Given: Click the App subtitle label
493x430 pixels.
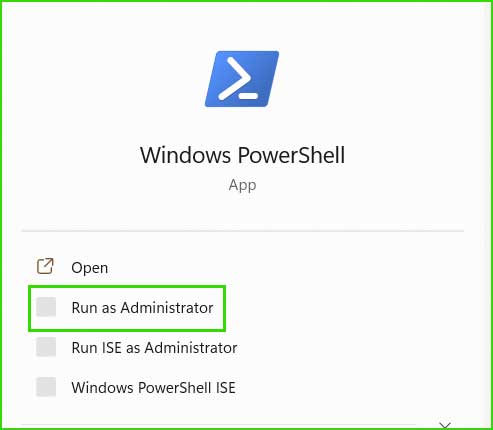Looking at the screenshot, I should coord(242,185).
